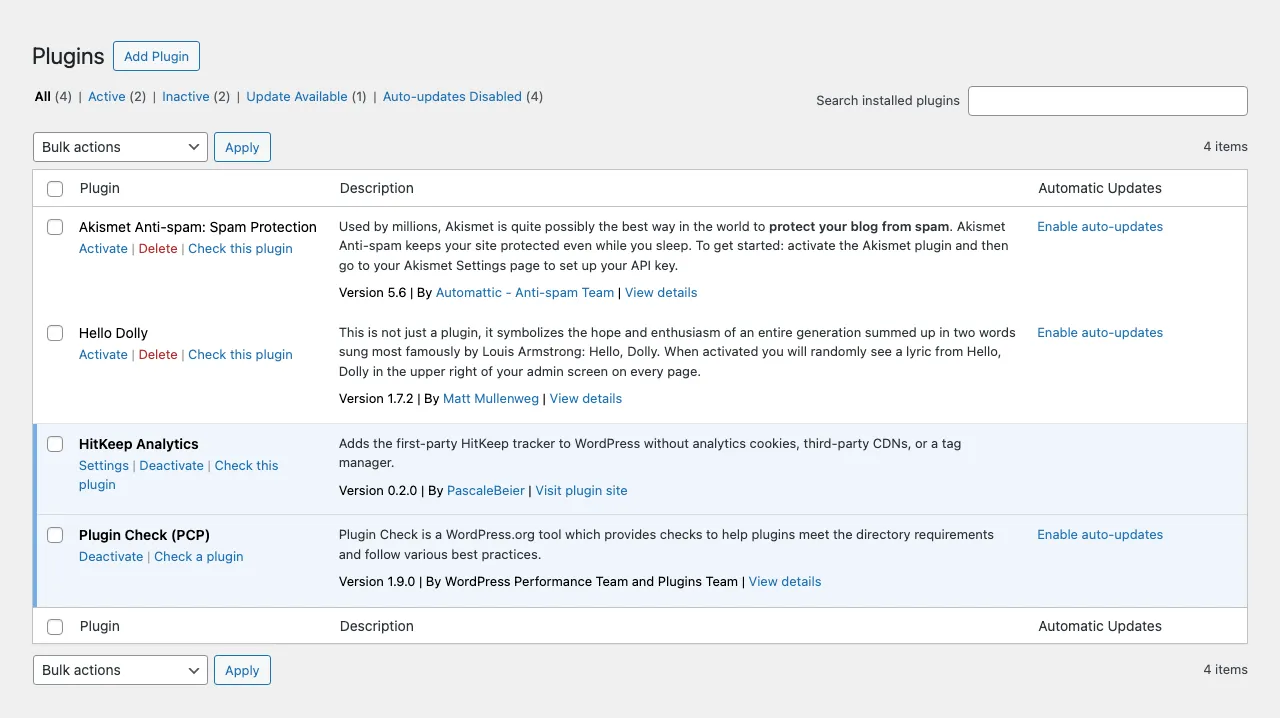Filter by Update Available
The image size is (1280, 718).
(297, 97)
